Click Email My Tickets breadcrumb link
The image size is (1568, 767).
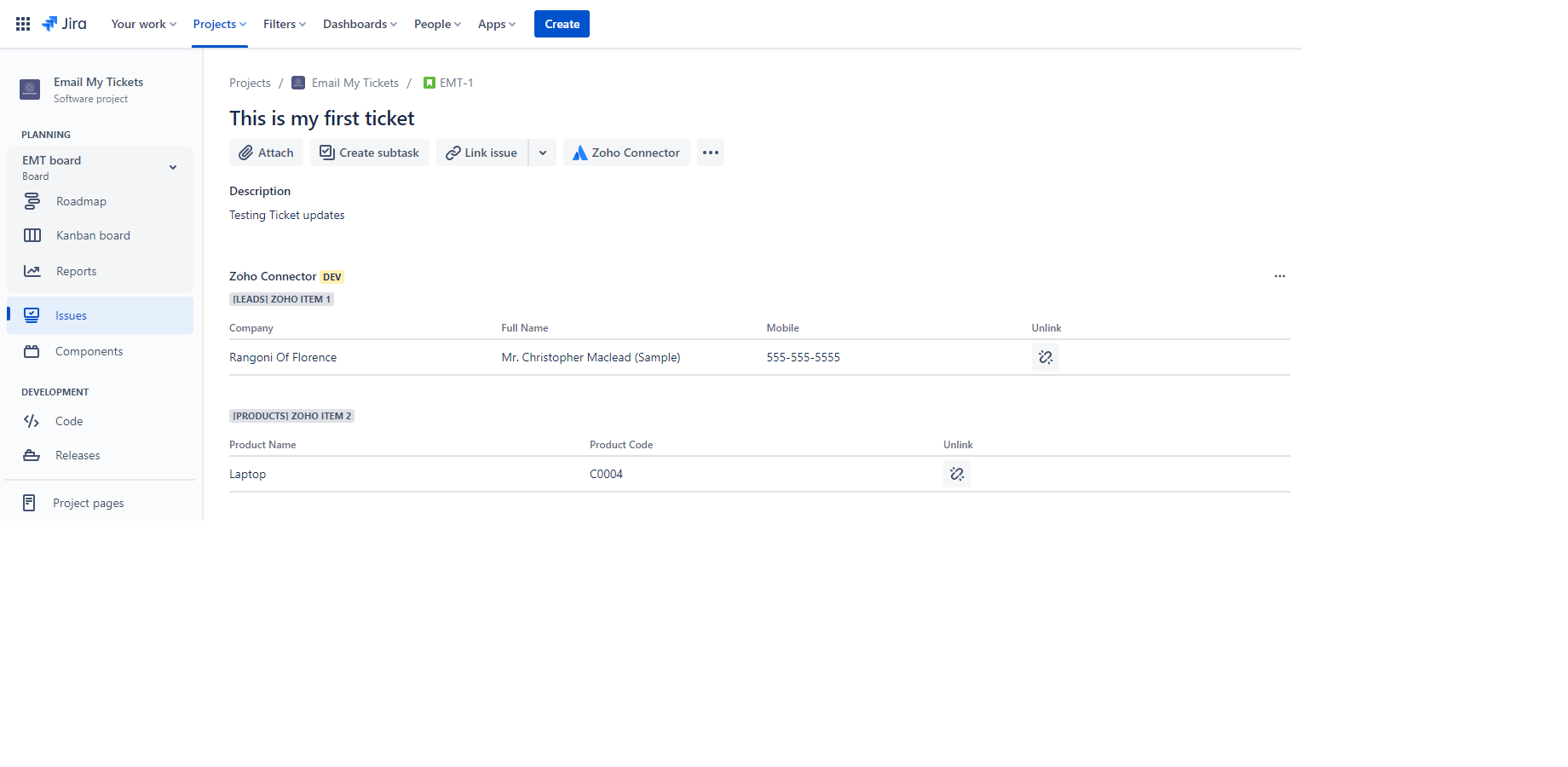click(x=355, y=83)
